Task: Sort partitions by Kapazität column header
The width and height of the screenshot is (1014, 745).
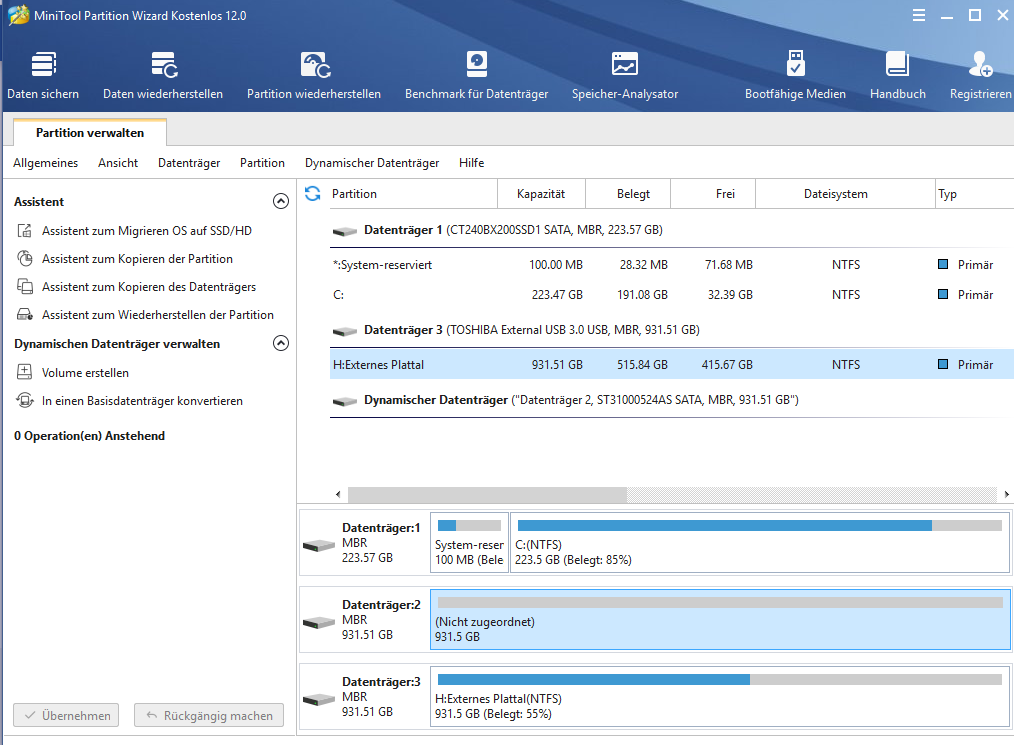Action: click(541, 194)
